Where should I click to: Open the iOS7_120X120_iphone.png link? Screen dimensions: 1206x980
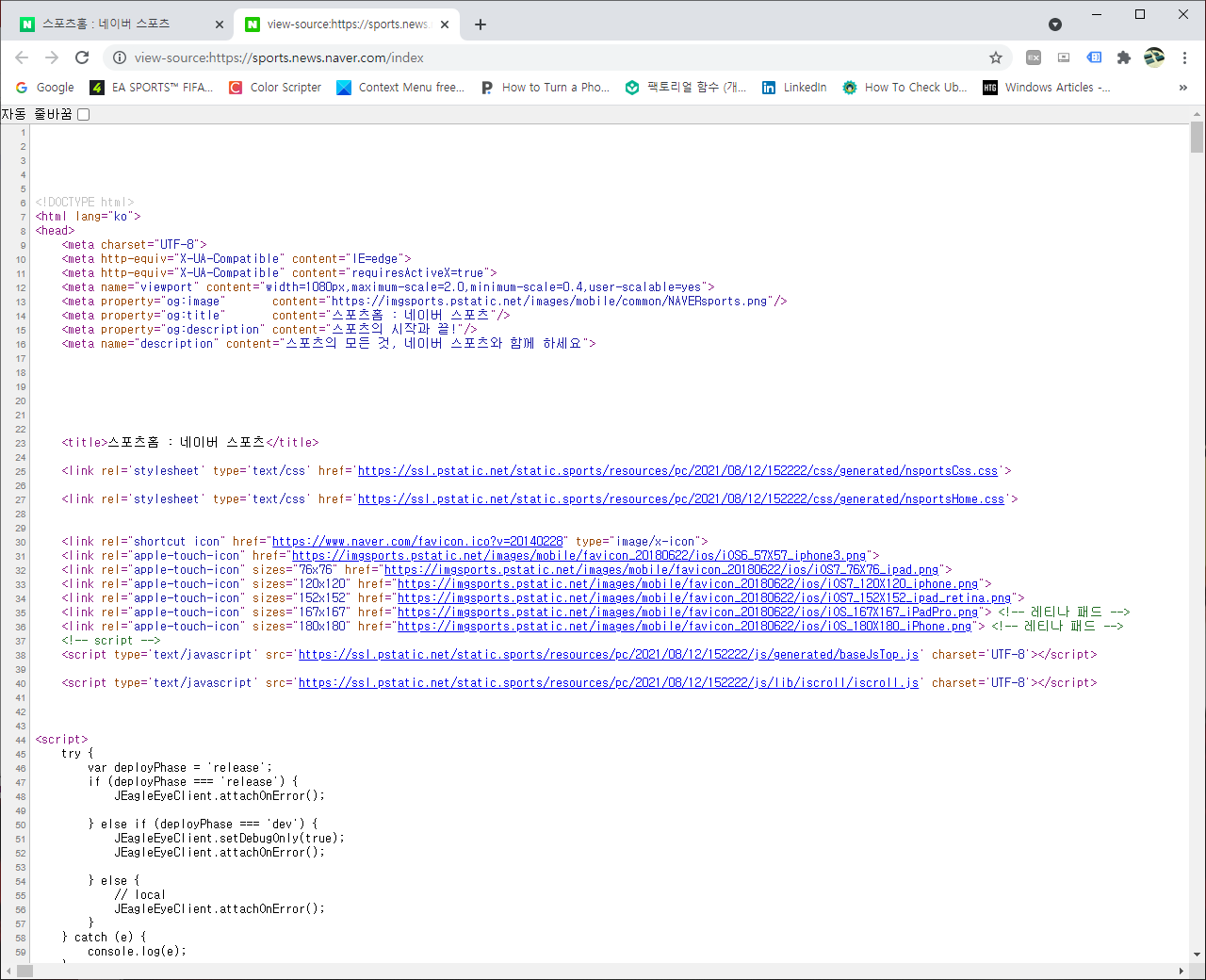point(688,584)
